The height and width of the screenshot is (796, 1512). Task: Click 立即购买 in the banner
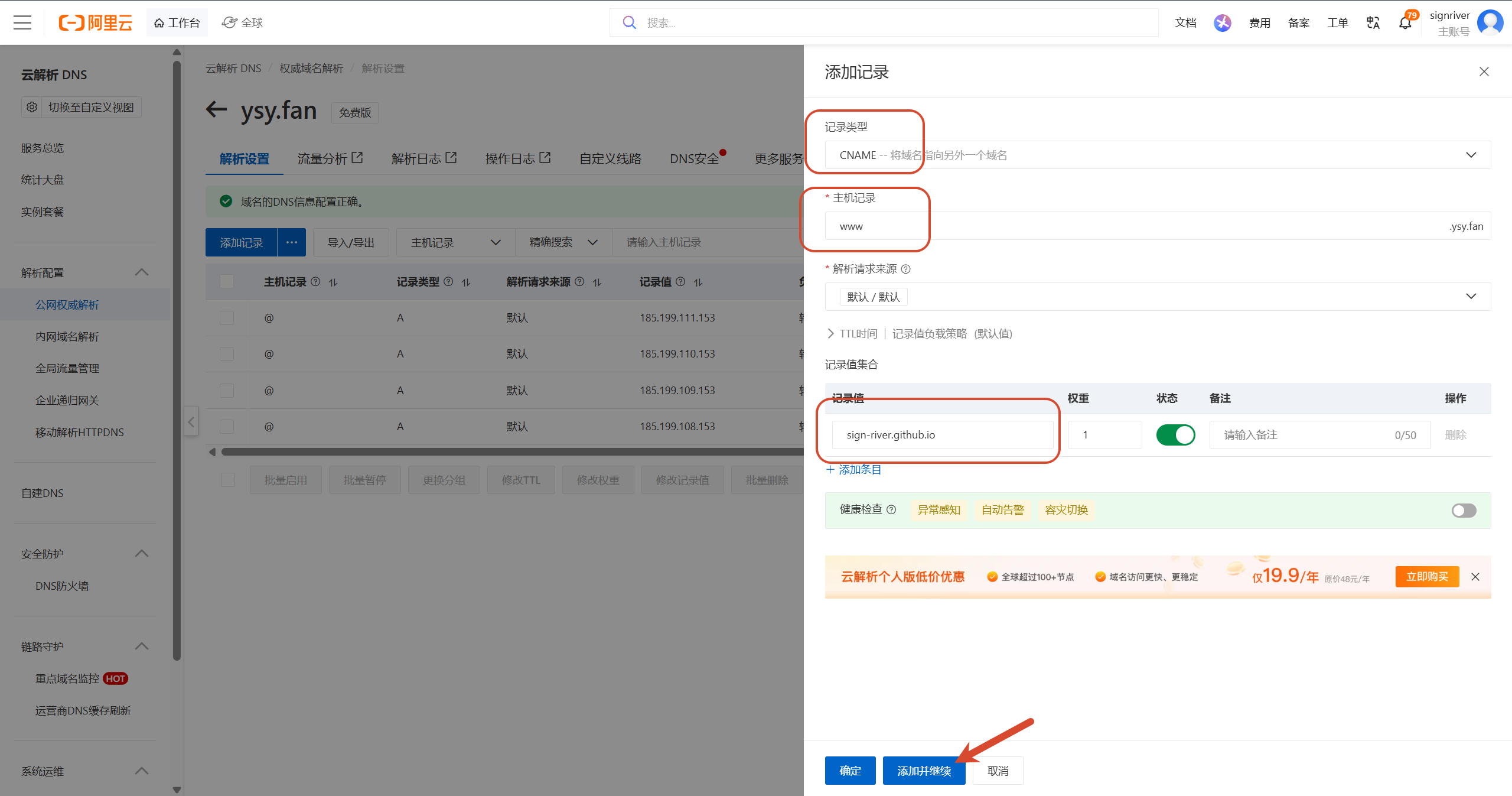[1427, 577]
